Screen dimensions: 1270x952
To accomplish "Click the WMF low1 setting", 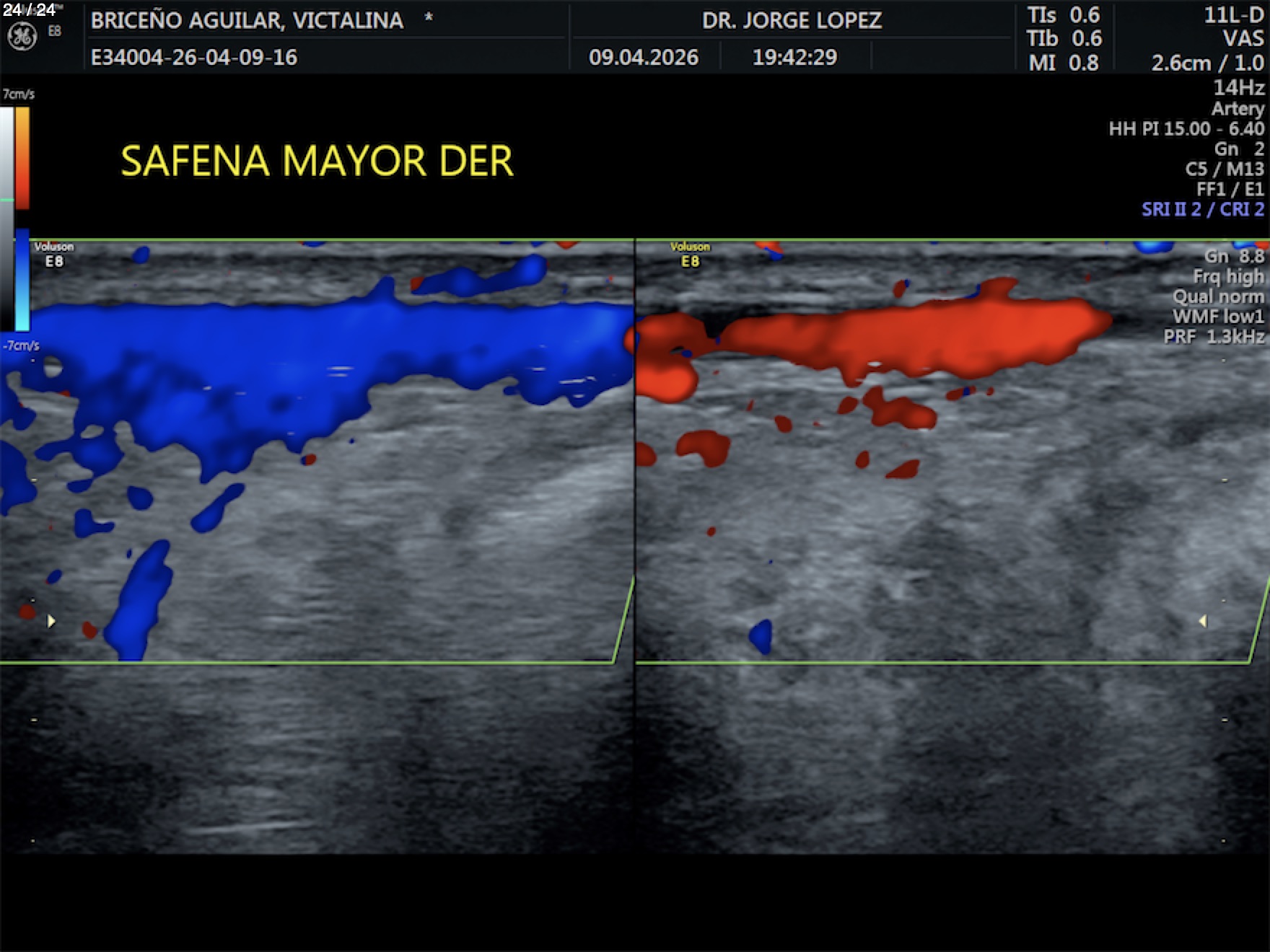I will [x=1218, y=317].
